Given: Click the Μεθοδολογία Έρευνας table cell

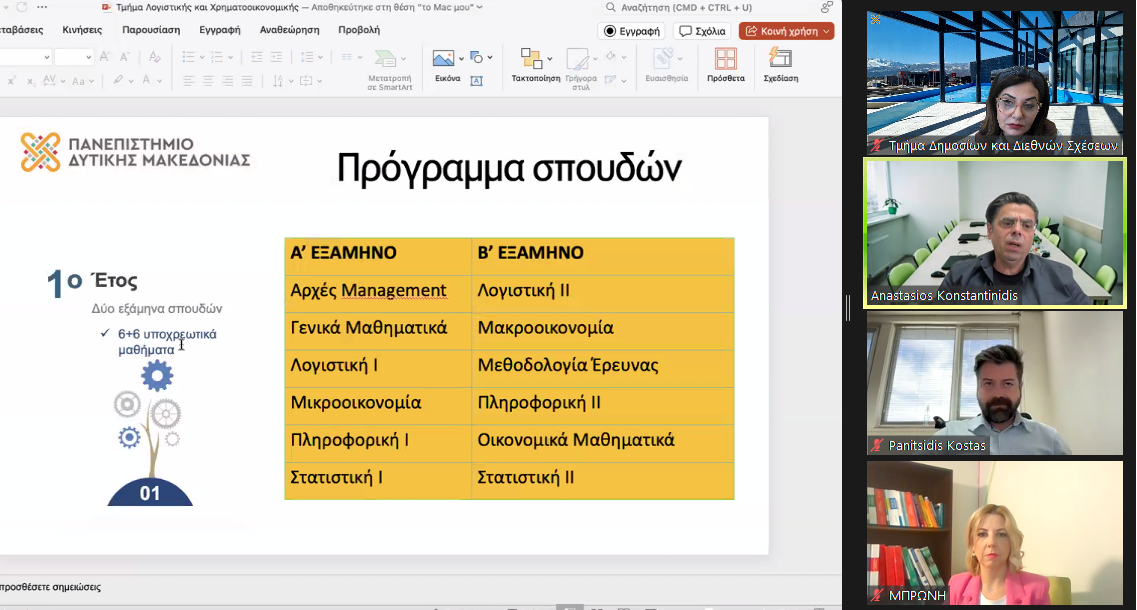Looking at the screenshot, I should tap(603, 366).
